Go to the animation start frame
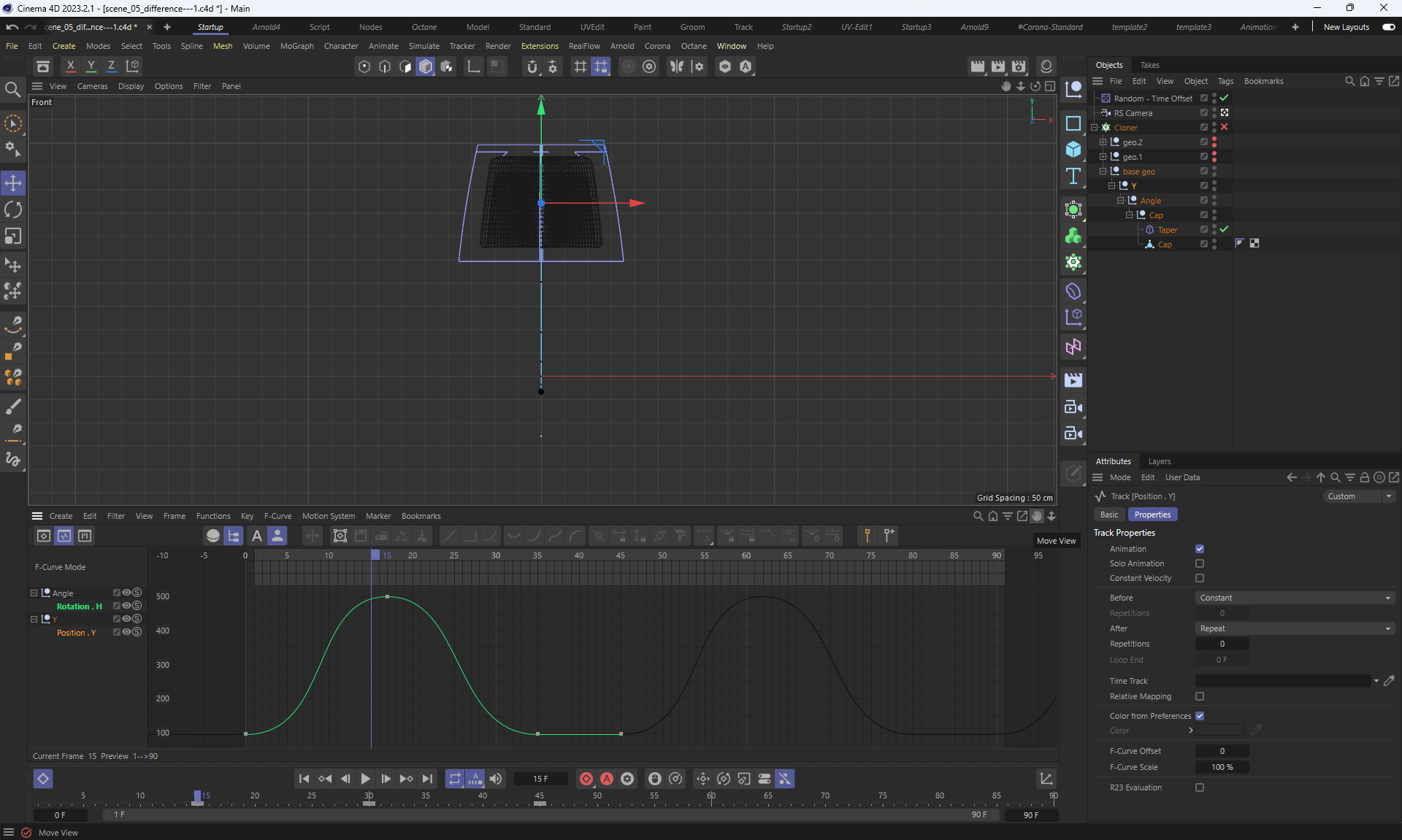The width and height of the screenshot is (1402, 840). (x=304, y=779)
